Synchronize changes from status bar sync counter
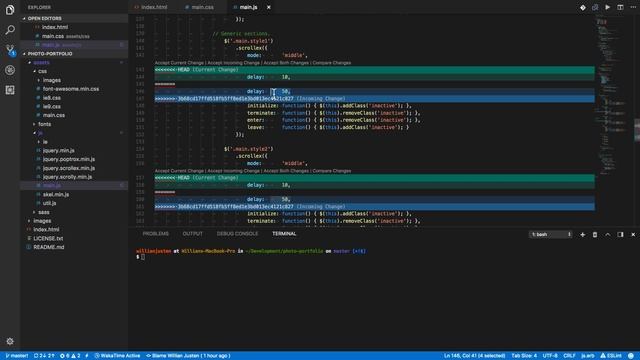 [44, 356]
